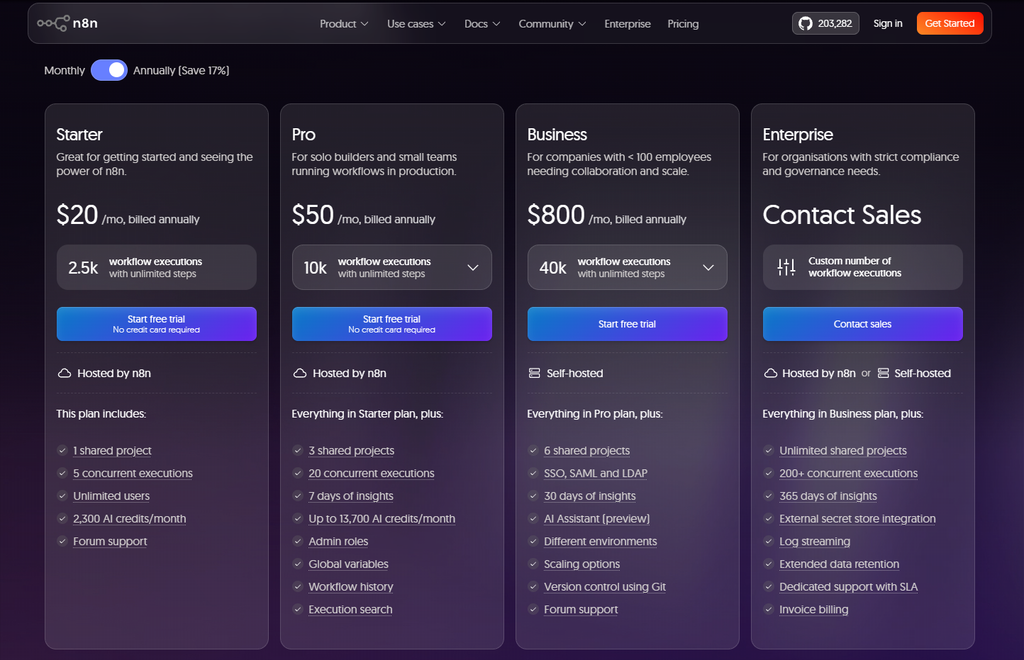Image resolution: width=1024 pixels, height=660 pixels.
Task: Click the Up to 13,700 AI credits/month link
Action: pyautogui.click(x=381, y=518)
